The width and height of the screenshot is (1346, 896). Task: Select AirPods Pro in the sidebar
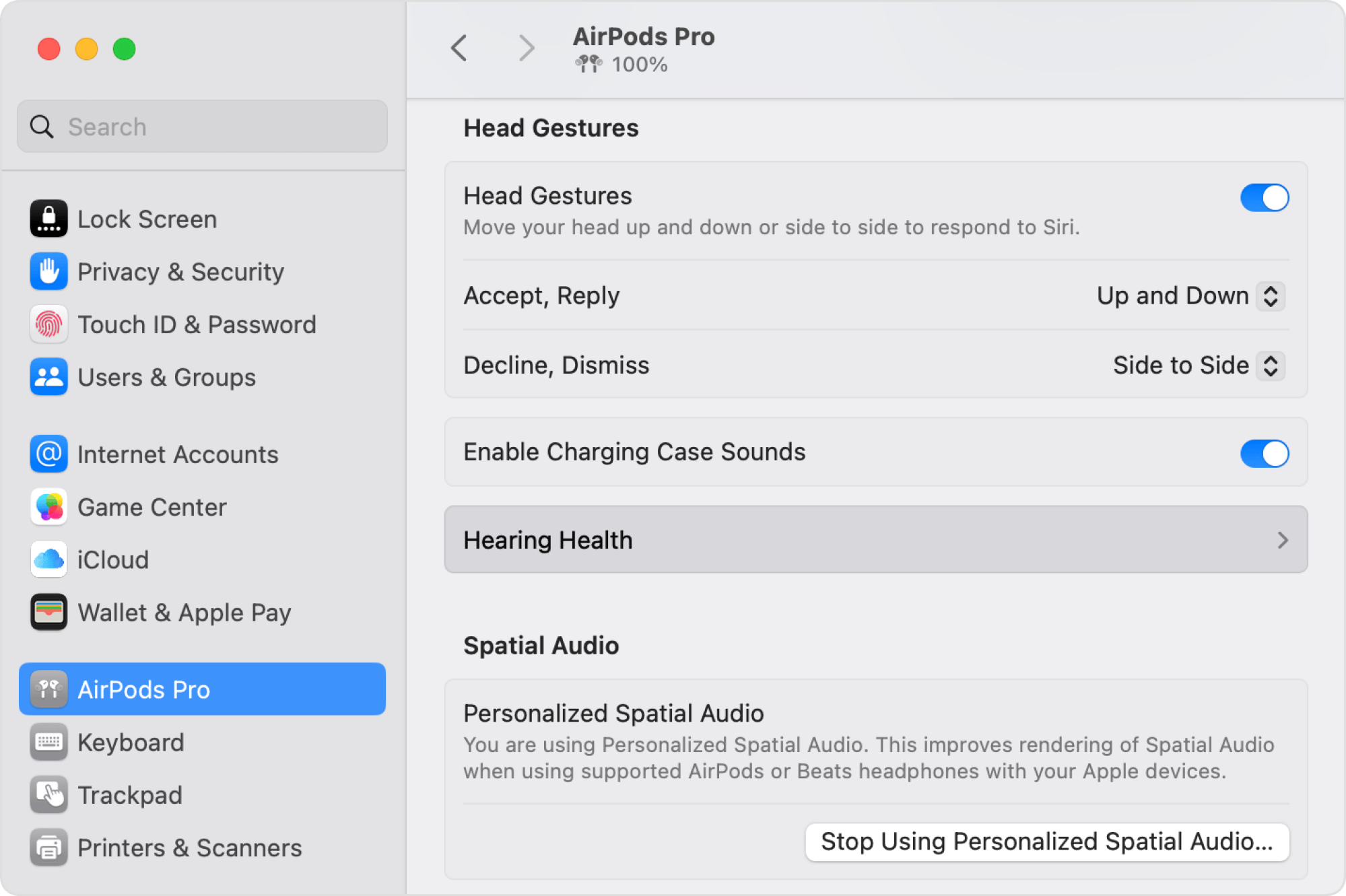tap(202, 689)
